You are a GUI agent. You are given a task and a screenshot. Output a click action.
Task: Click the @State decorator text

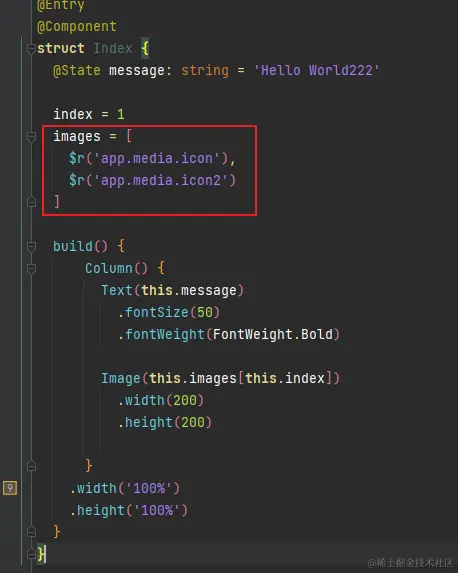coord(77,71)
